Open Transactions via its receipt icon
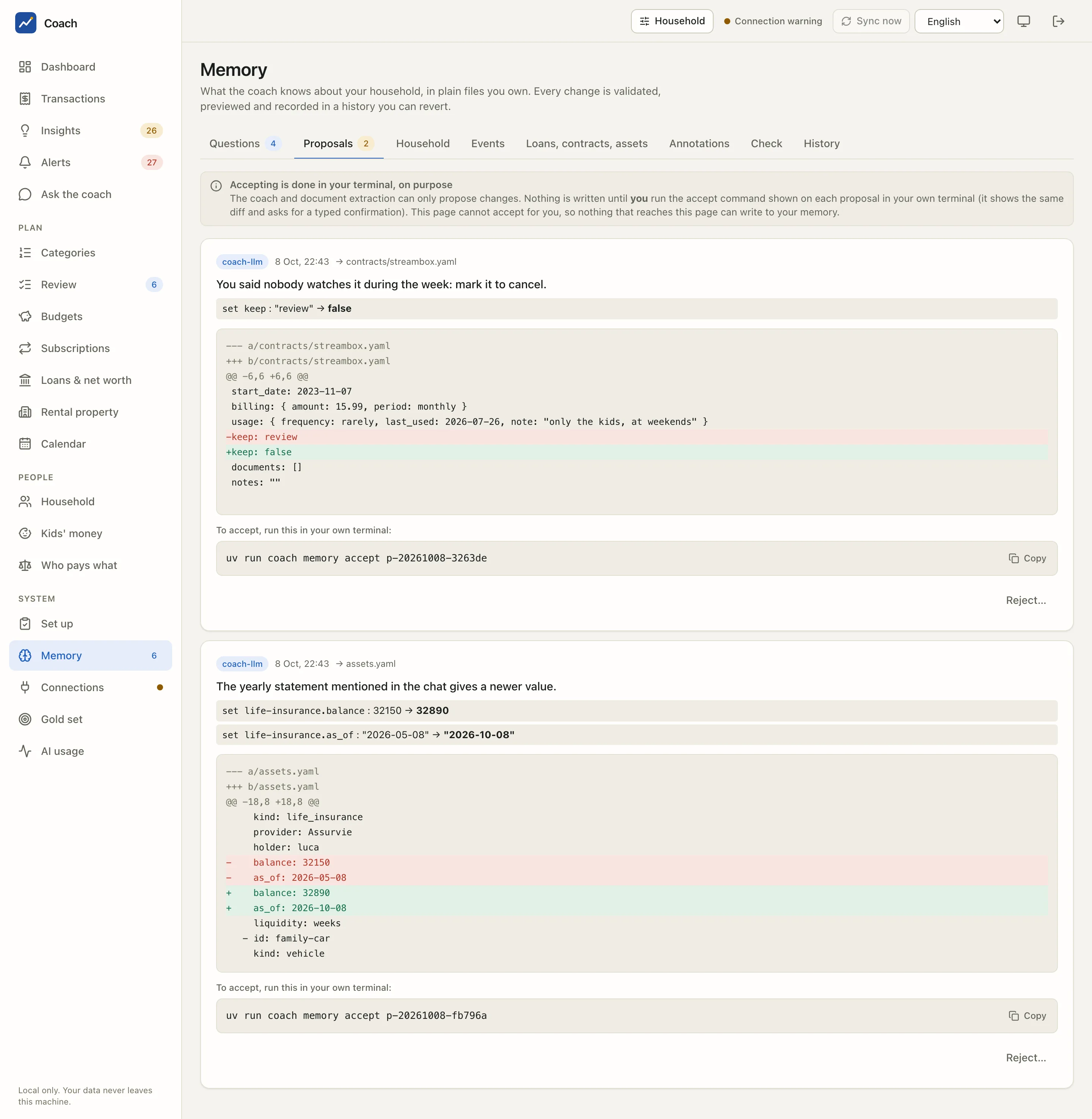 point(25,99)
